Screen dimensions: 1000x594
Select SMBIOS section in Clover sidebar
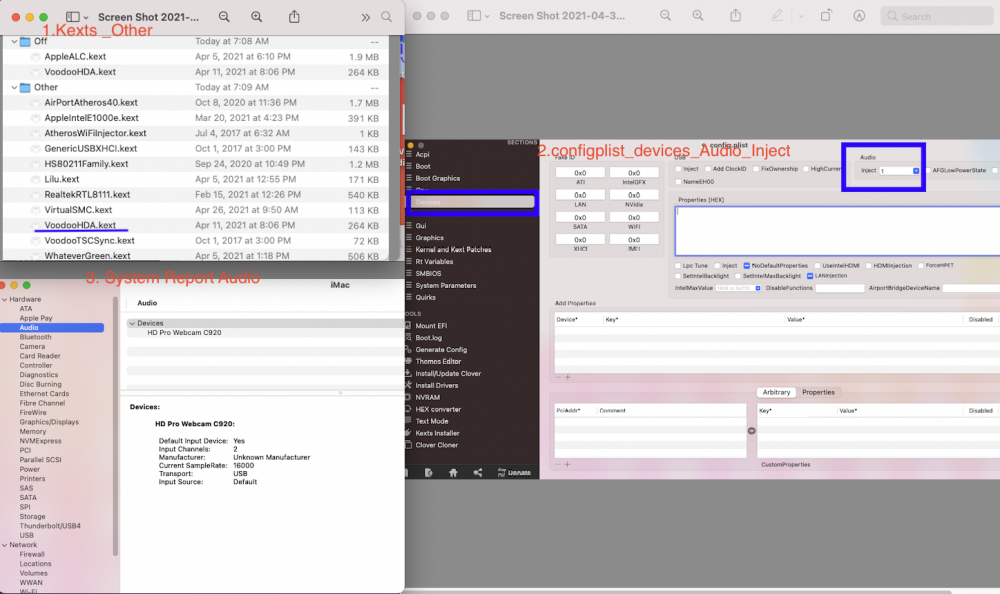click(428, 274)
